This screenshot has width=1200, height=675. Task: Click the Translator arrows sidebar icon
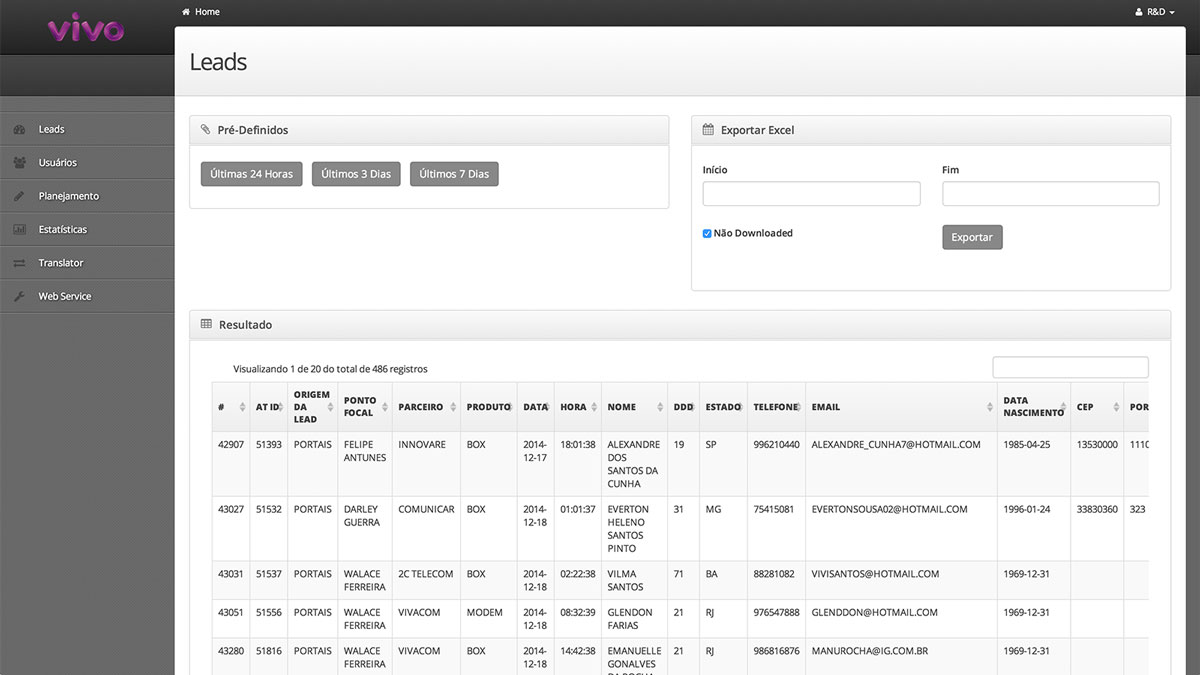(x=19, y=263)
